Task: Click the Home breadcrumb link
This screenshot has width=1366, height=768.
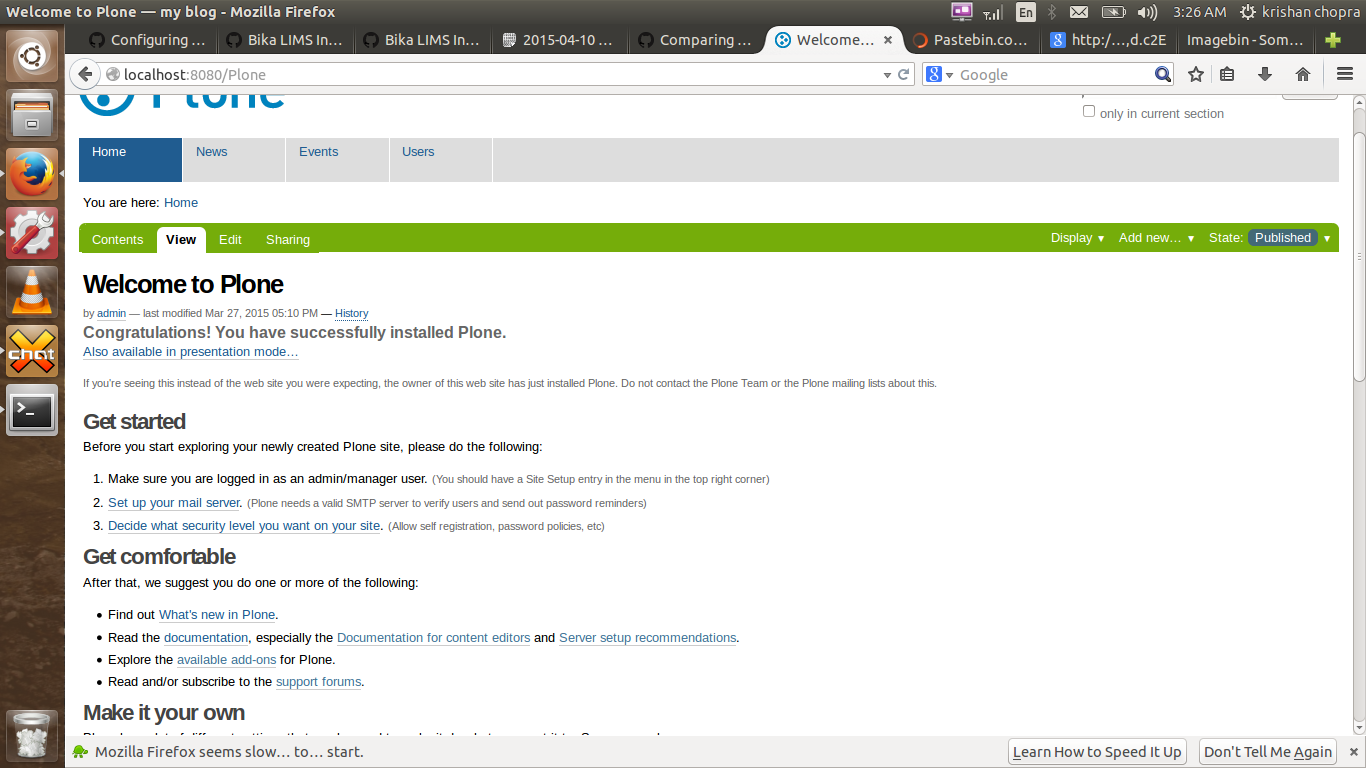Action: [x=181, y=203]
